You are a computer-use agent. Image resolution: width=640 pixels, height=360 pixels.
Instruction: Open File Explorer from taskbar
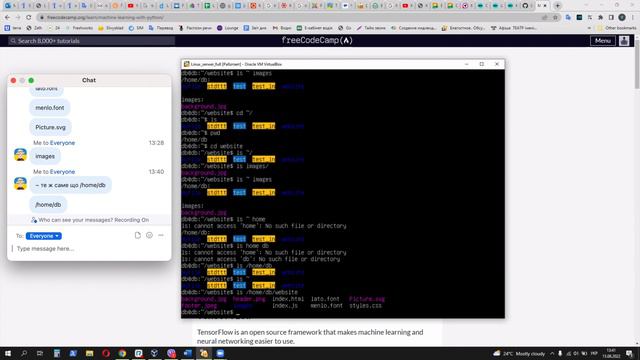pos(89,353)
